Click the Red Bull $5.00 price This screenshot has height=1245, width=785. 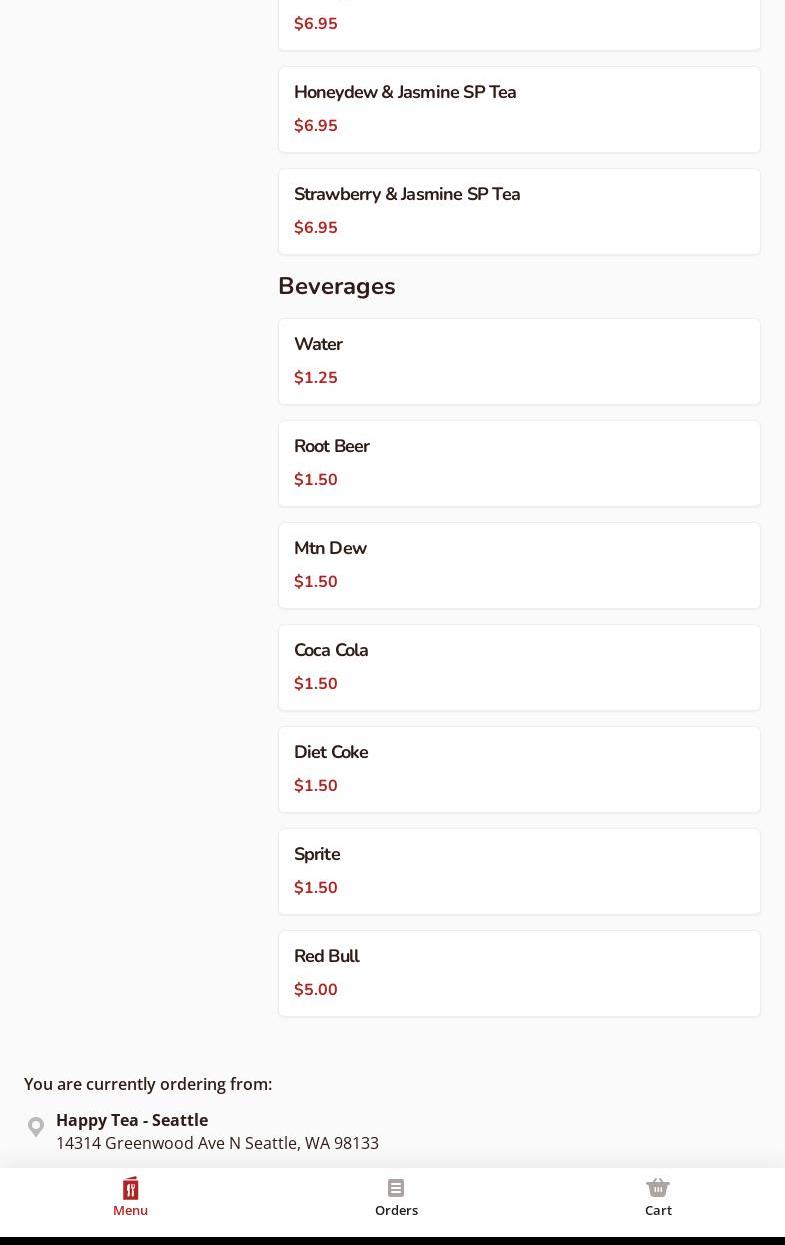(x=316, y=990)
